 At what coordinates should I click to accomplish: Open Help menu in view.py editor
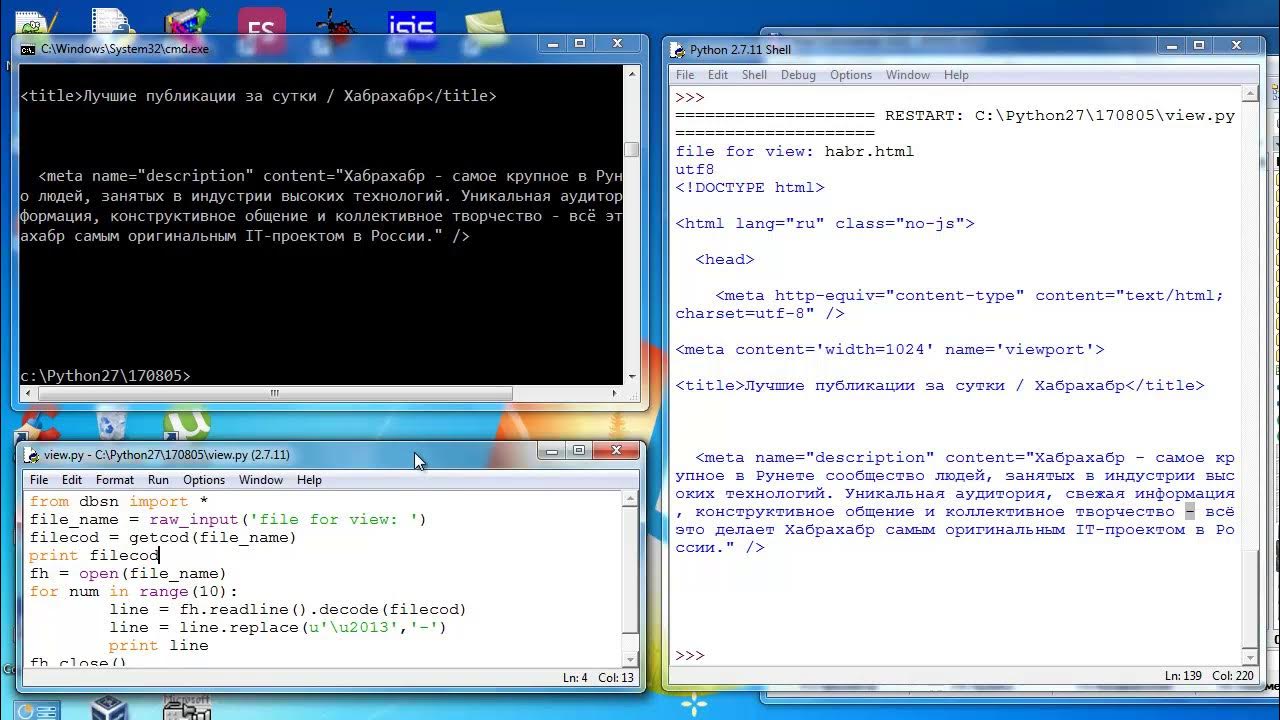[x=309, y=480]
